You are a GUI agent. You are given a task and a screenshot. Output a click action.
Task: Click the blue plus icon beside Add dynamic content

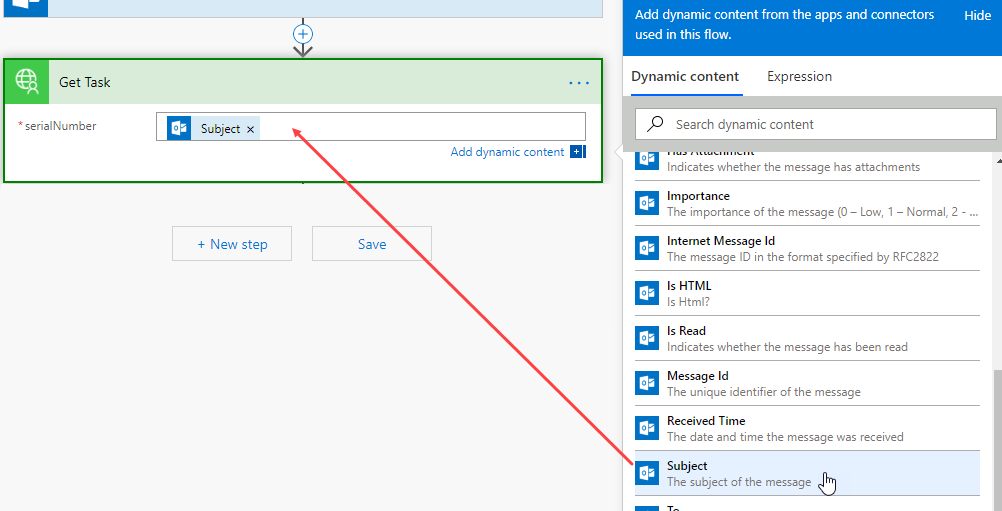coord(577,152)
